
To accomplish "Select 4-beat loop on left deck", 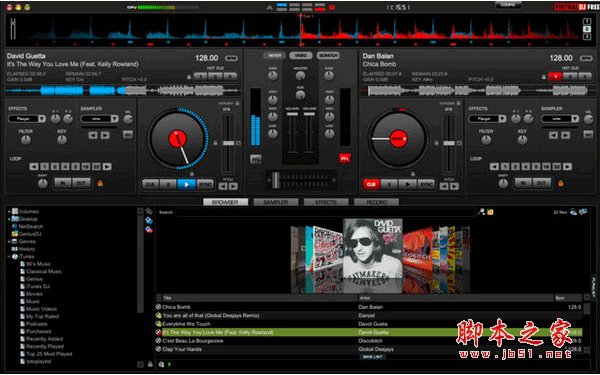I will [x=65, y=166].
